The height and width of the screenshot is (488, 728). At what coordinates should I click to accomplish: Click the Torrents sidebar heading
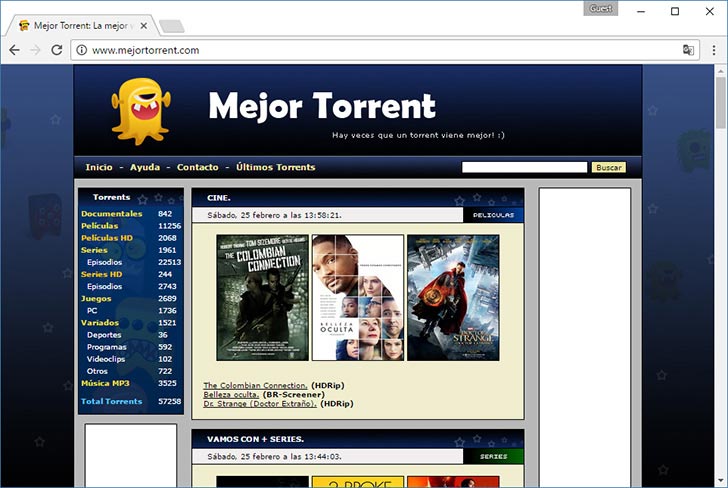point(111,197)
